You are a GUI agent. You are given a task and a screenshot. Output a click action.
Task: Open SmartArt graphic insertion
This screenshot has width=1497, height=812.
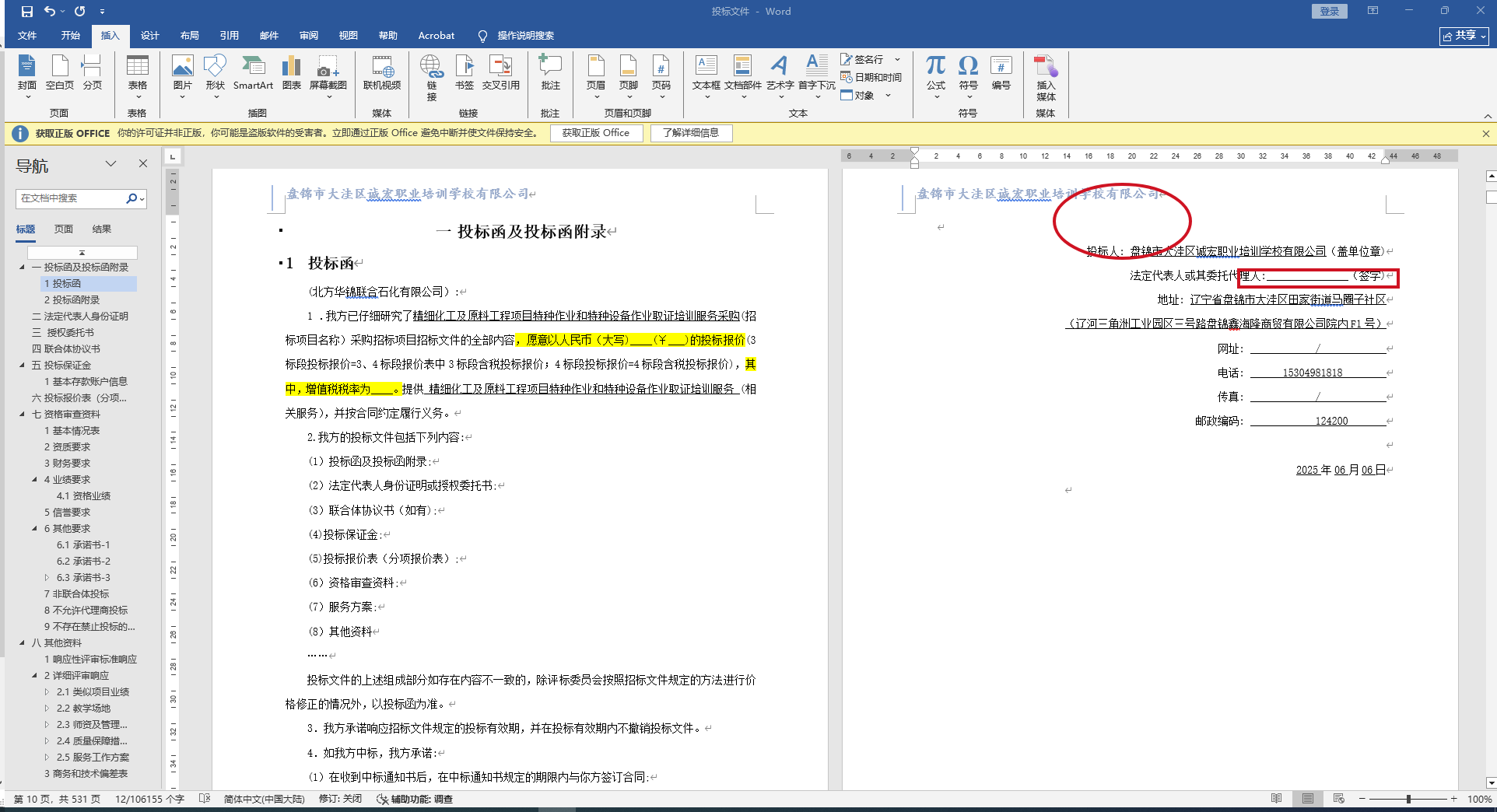[253, 73]
